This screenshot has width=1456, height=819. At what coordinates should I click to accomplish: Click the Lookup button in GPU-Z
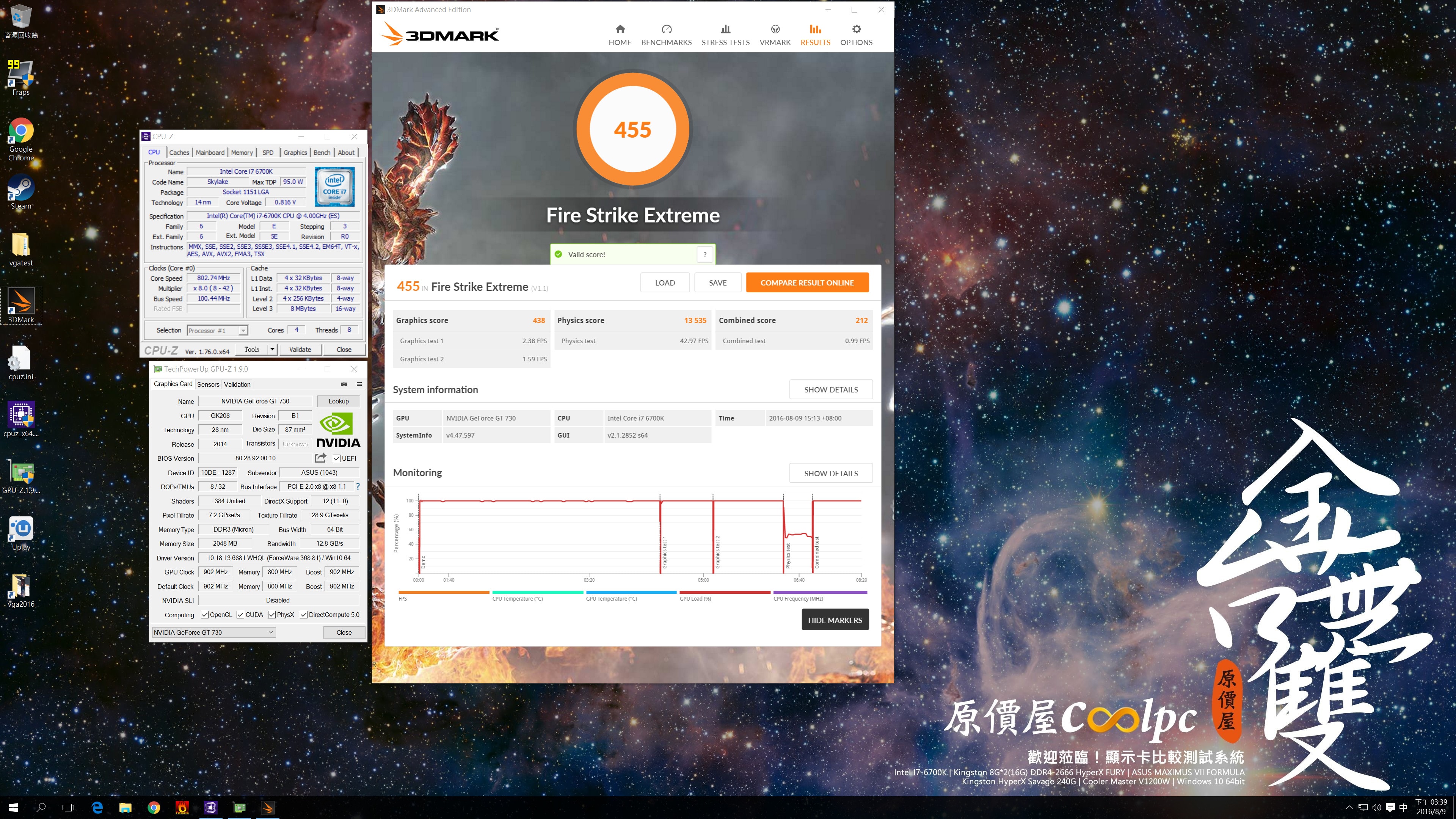338,401
